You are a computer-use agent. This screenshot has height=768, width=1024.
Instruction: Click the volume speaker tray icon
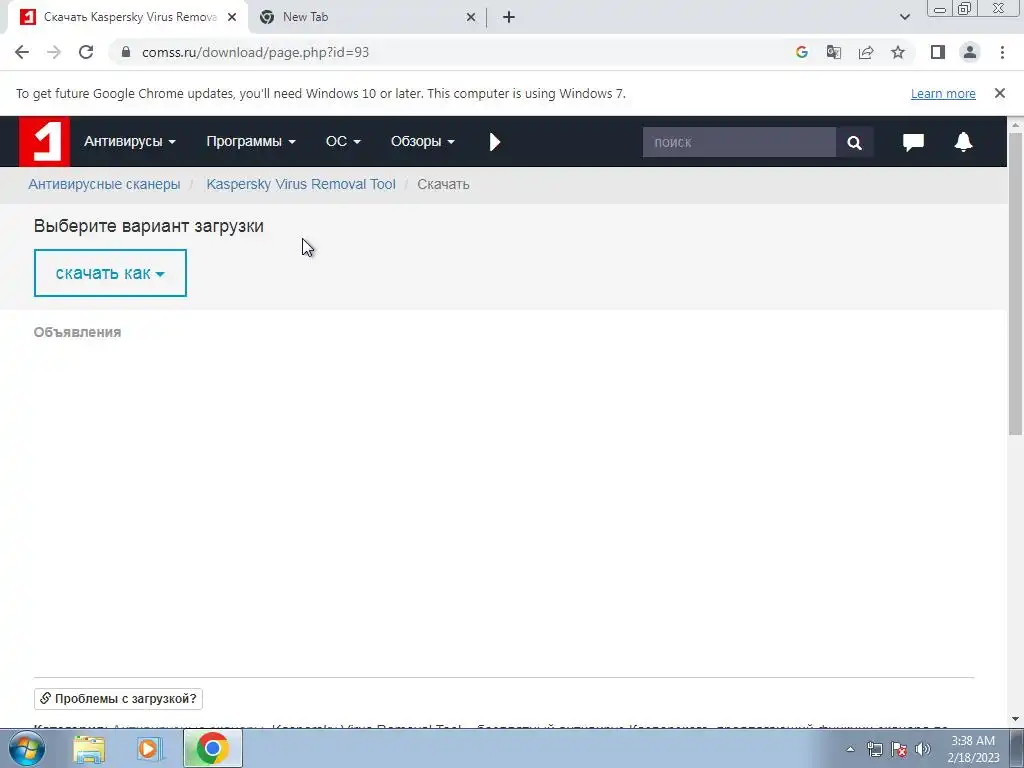(923, 749)
